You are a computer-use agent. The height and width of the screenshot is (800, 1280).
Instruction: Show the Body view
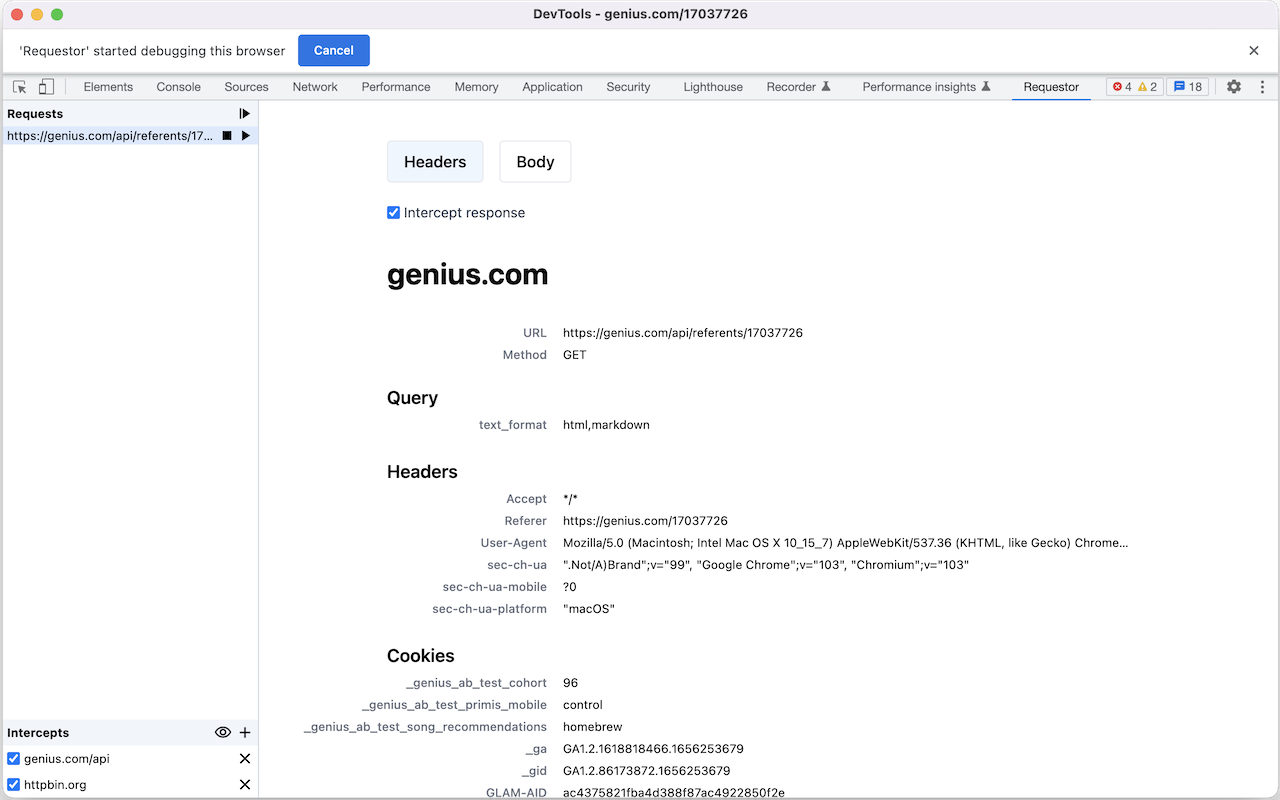[x=535, y=162]
